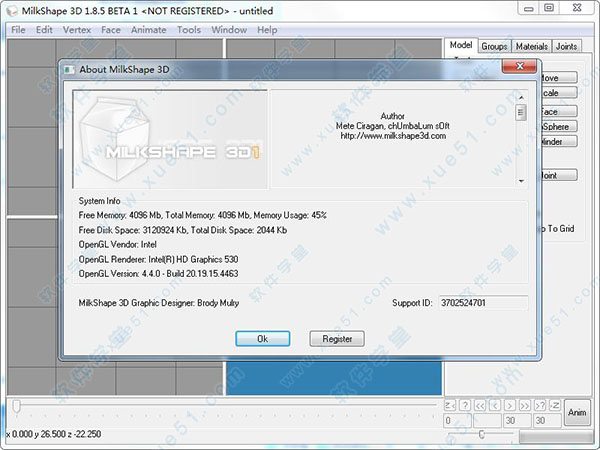Open the Vertex menu

click(x=77, y=30)
